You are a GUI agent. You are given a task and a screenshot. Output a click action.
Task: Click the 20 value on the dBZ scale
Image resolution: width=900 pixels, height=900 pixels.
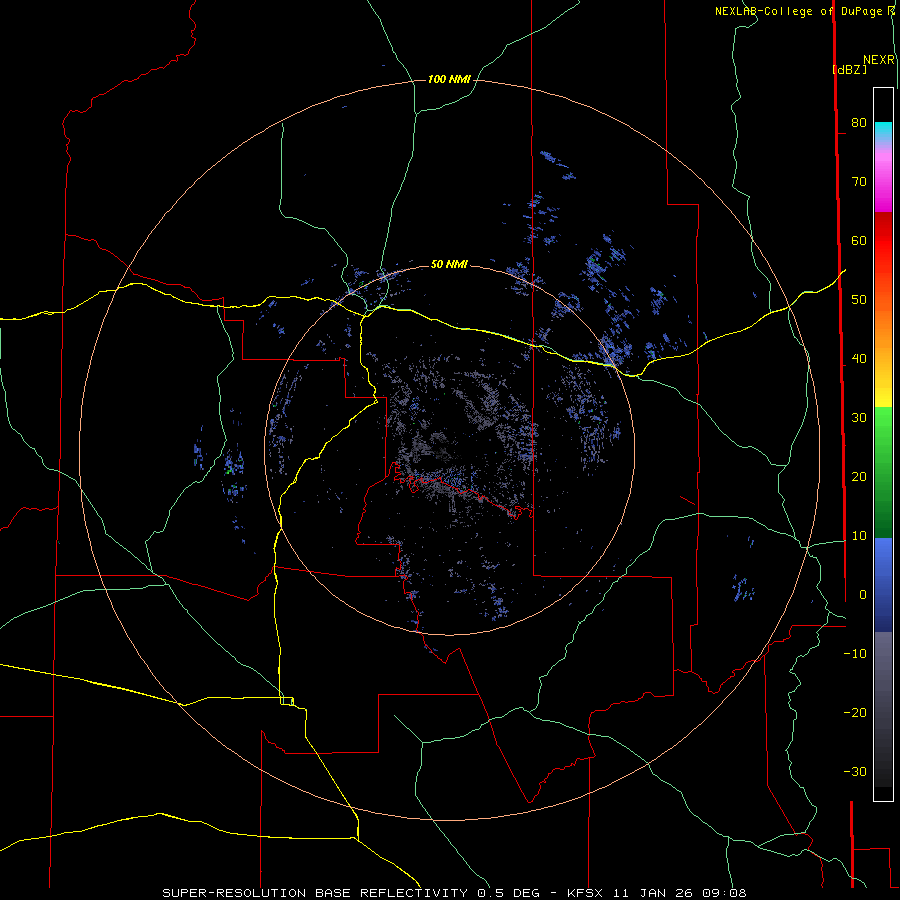(859, 476)
